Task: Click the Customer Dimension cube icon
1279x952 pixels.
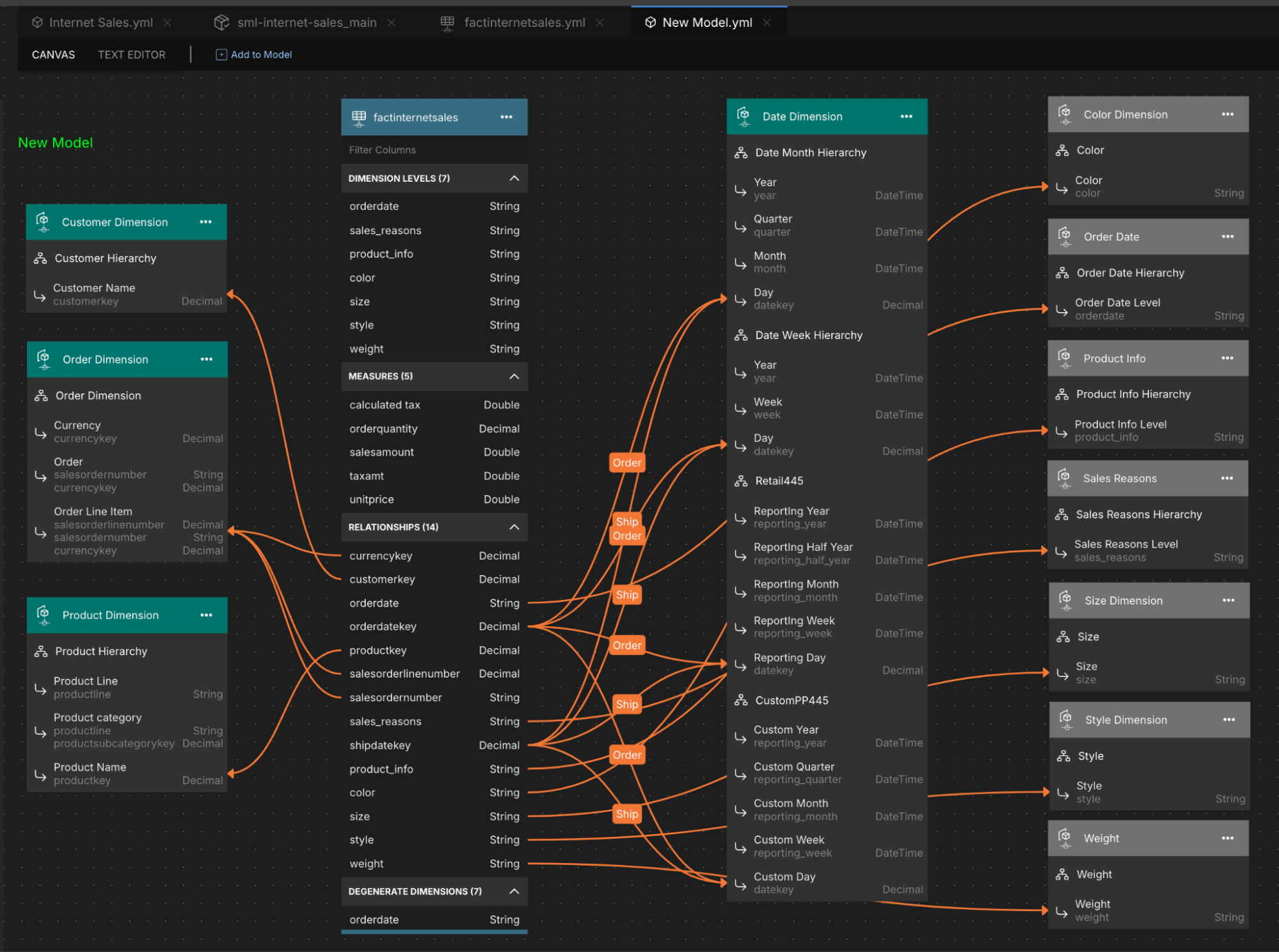Action: pyautogui.click(x=44, y=222)
